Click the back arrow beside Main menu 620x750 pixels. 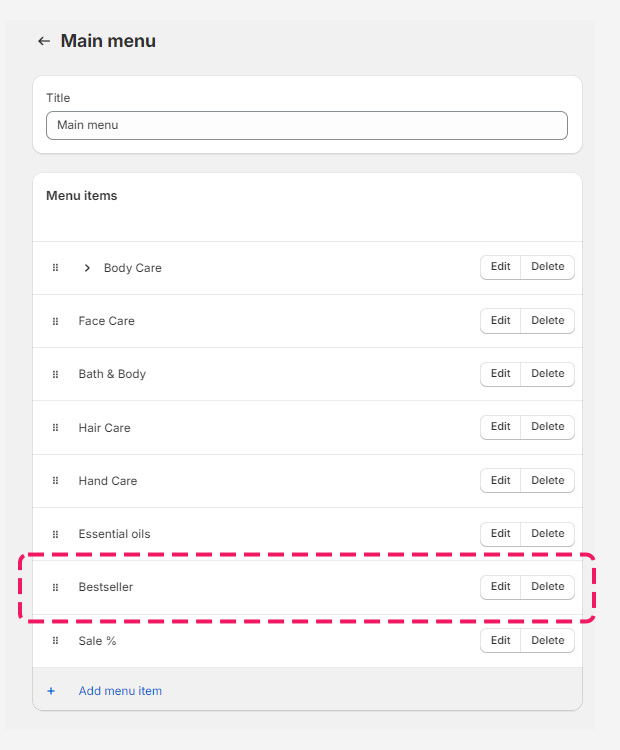point(43,41)
